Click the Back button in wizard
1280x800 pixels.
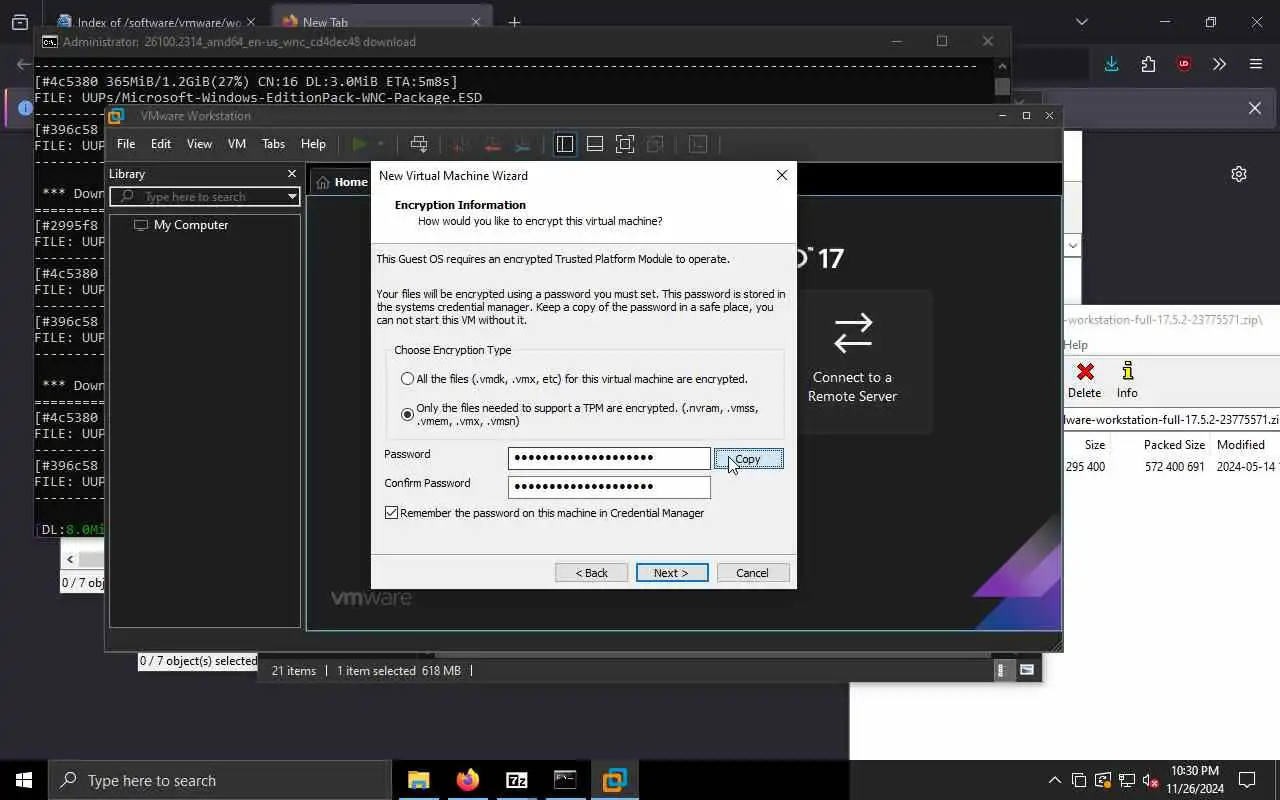coord(591,573)
